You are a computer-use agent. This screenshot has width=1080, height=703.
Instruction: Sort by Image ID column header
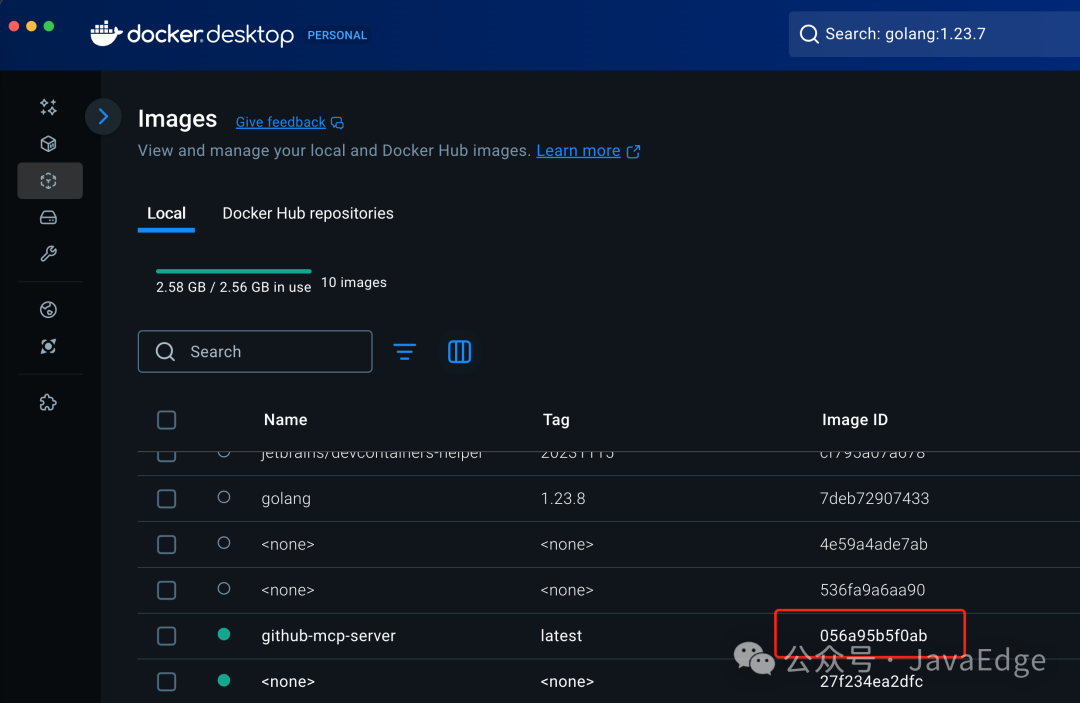click(x=855, y=420)
